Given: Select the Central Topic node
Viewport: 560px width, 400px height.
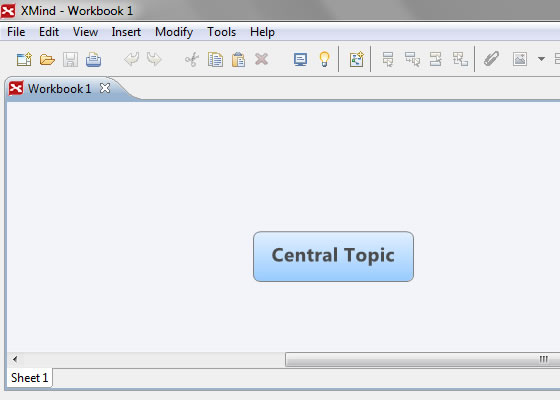Looking at the screenshot, I should pos(333,256).
